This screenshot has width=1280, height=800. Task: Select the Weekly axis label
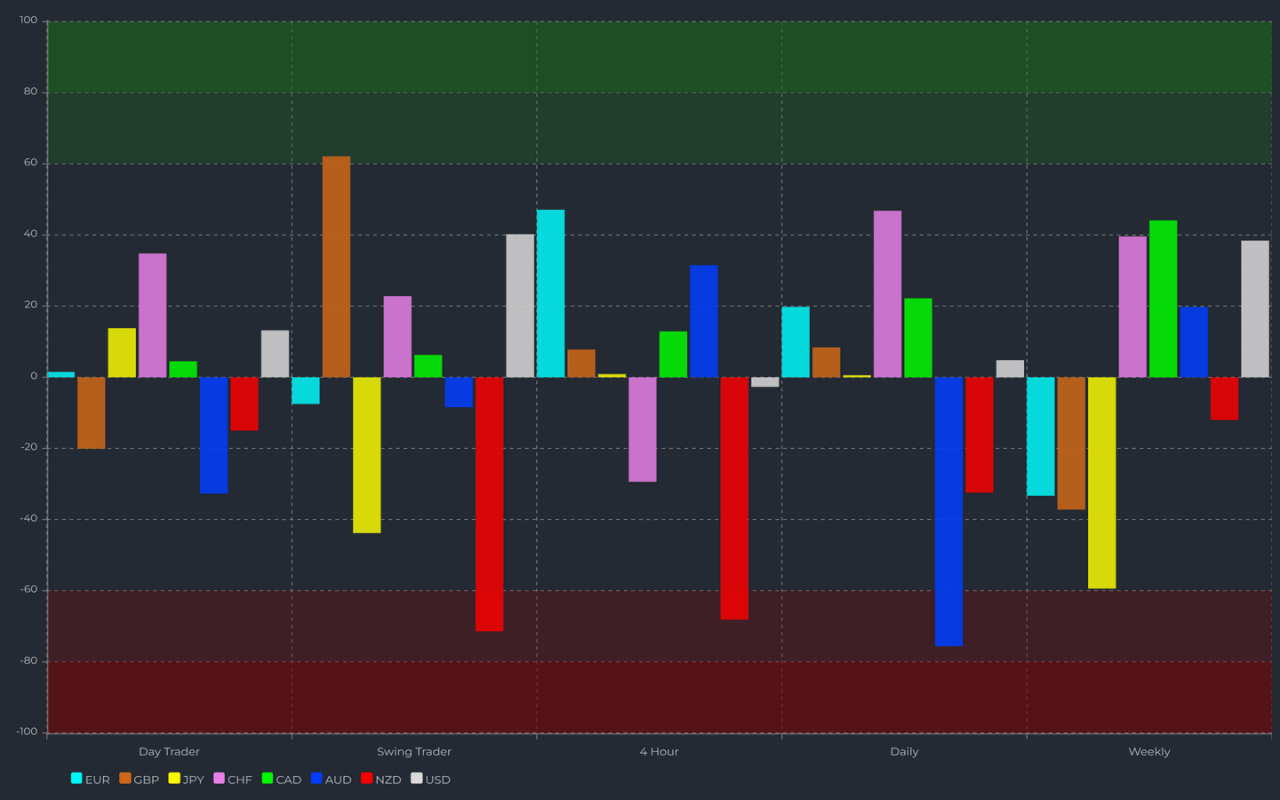point(1149,751)
